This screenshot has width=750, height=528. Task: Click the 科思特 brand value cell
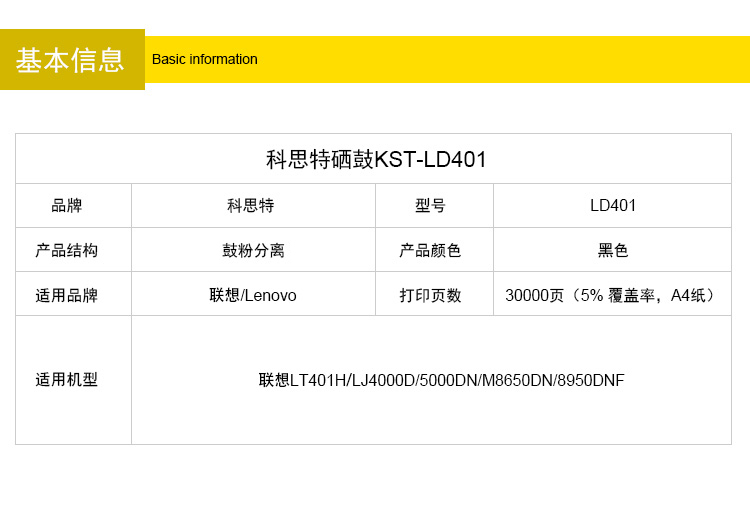tap(251, 206)
